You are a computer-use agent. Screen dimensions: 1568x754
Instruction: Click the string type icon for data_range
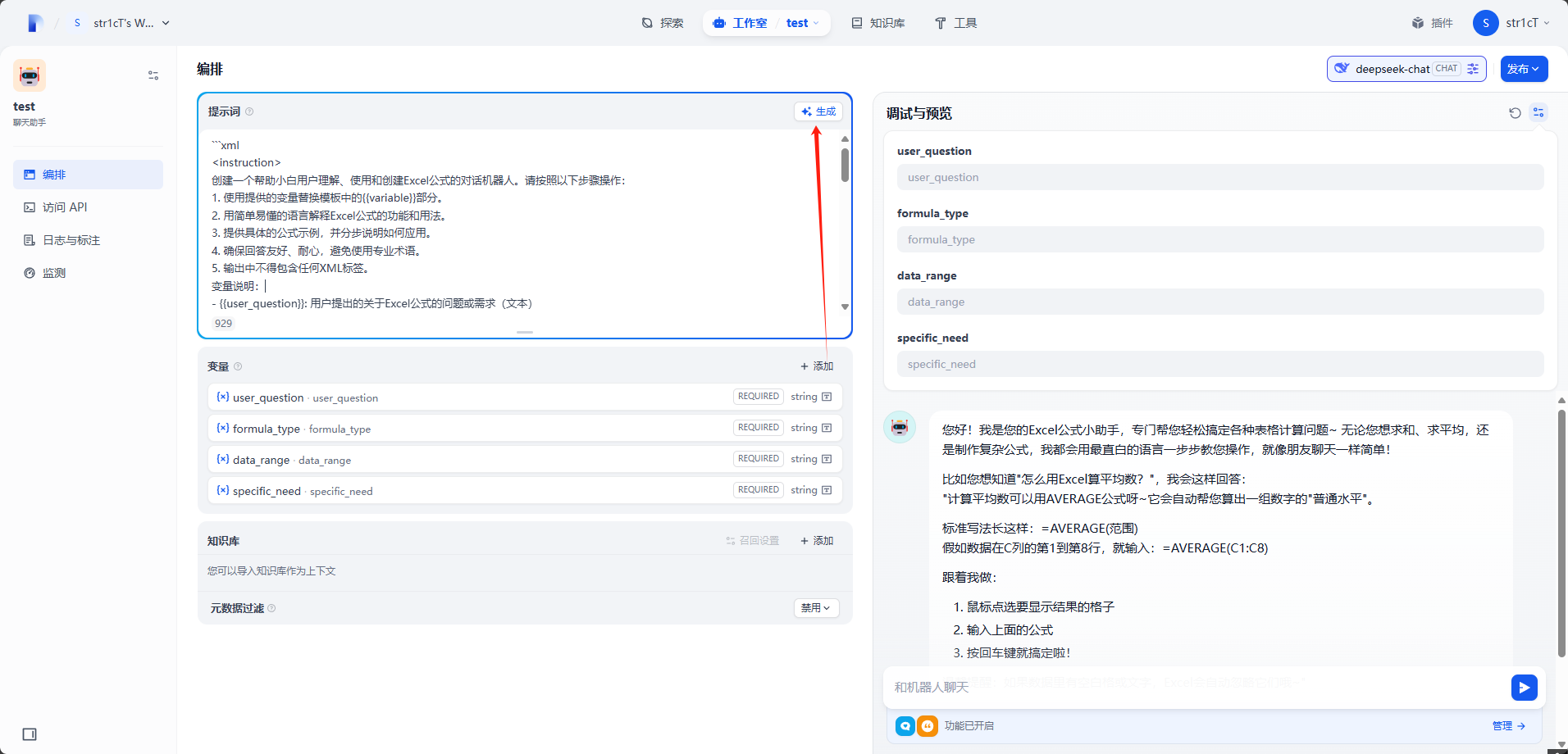click(827, 459)
